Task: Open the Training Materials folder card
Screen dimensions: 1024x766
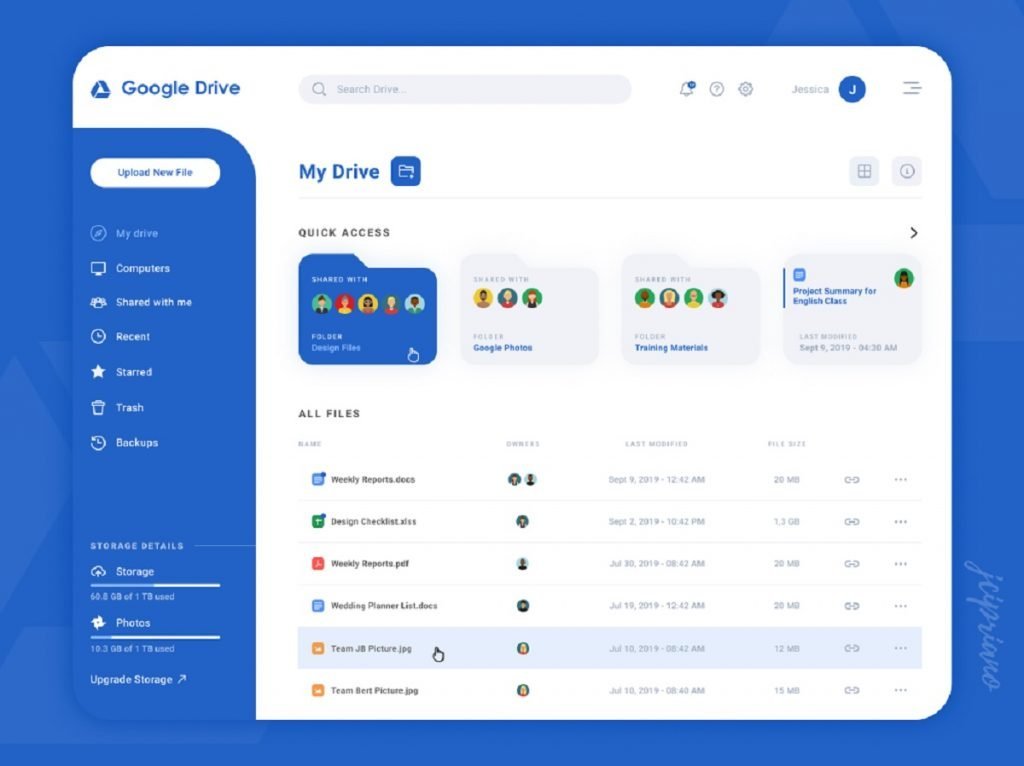Action: click(690, 310)
